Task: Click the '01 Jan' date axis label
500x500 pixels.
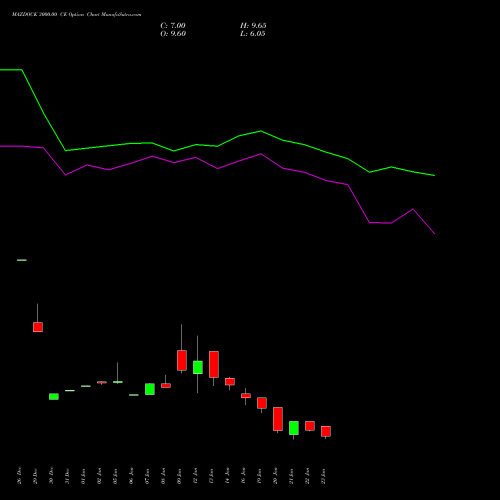Action: click(x=83, y=476)
